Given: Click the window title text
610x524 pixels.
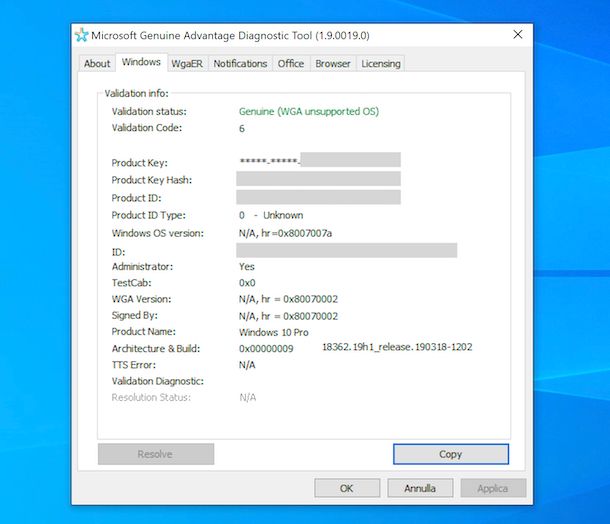Looking at the screenshot, I should pyautogui.click(x=230, y=35).
